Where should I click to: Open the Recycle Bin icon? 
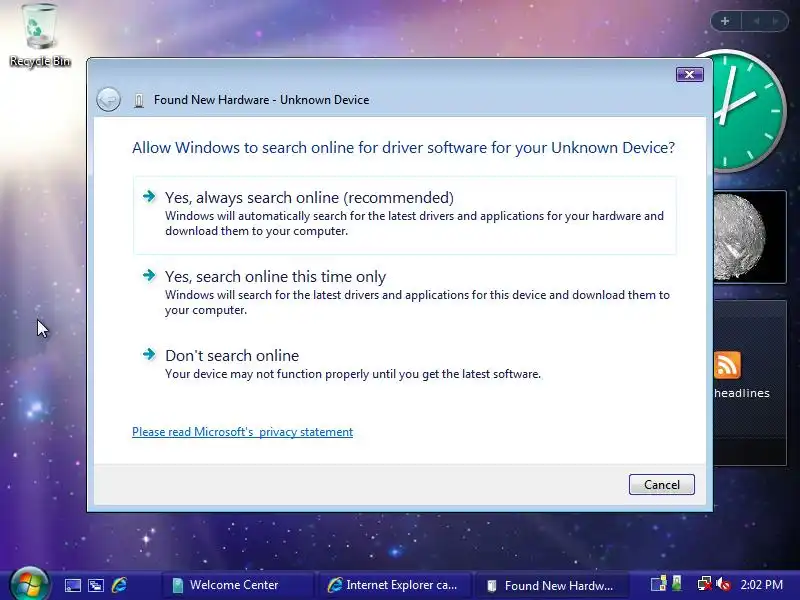[x=39, y=36]
